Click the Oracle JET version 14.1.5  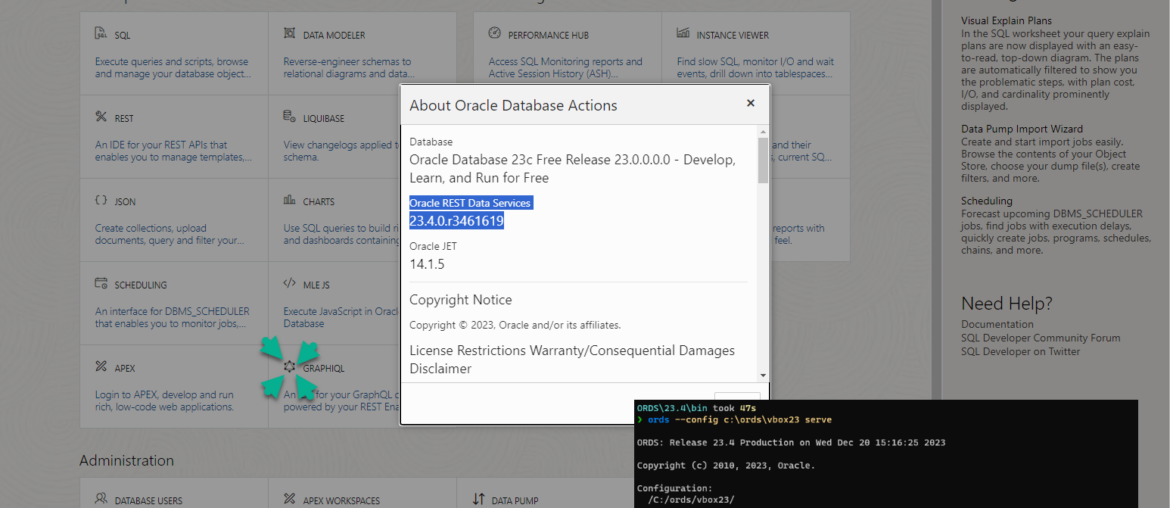[x=427, y=263]
